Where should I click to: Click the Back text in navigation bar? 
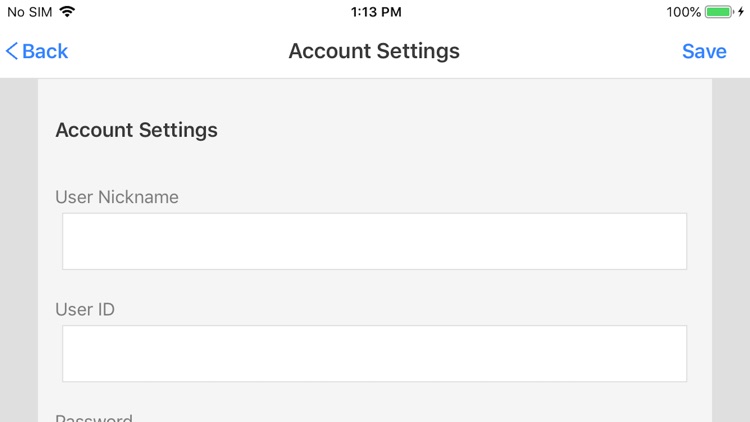click(x=45, y=51)
